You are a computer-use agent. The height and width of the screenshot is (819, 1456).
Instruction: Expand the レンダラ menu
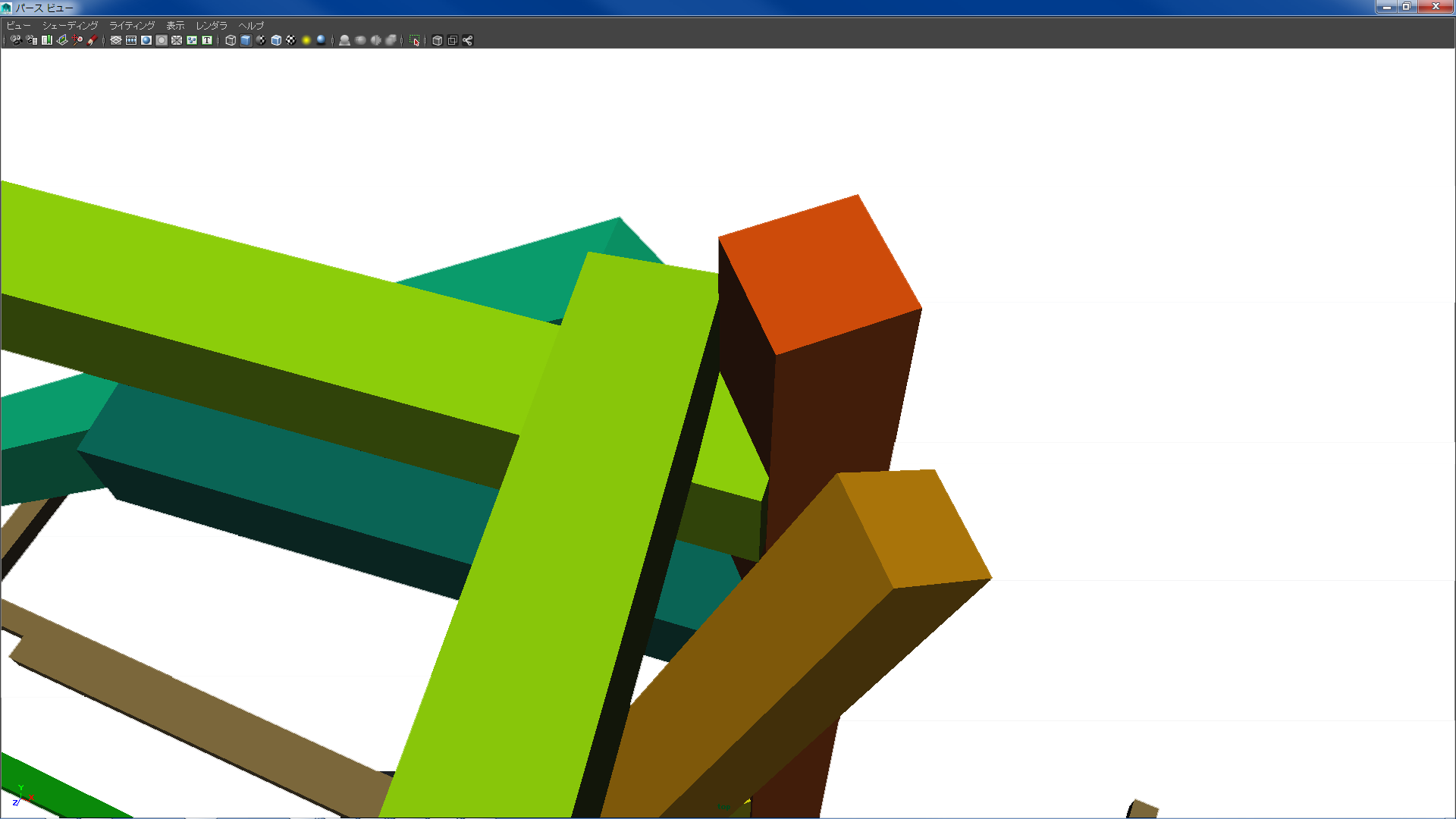(212, 25)
